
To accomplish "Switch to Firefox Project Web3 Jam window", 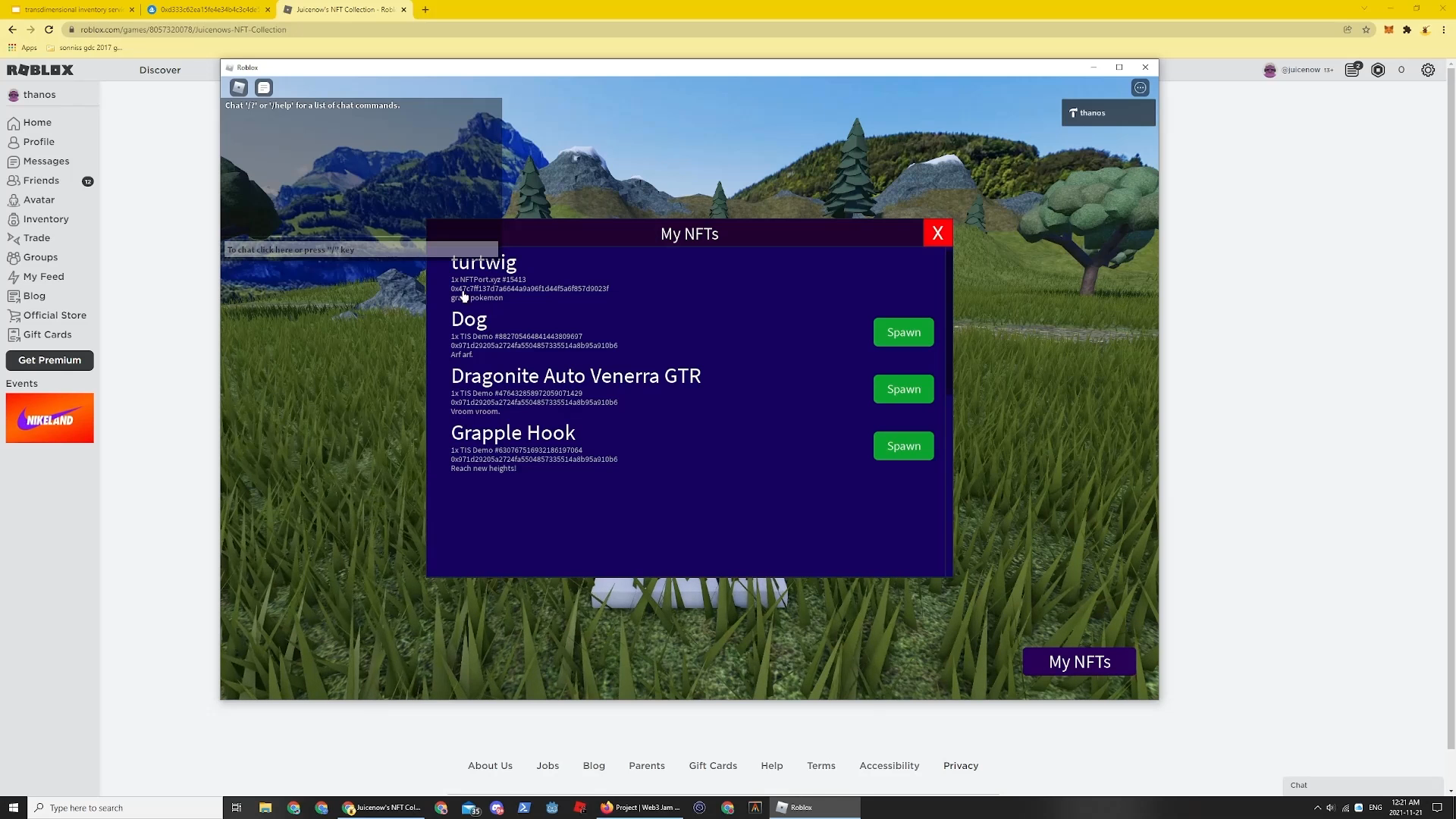I will (642, 808).
